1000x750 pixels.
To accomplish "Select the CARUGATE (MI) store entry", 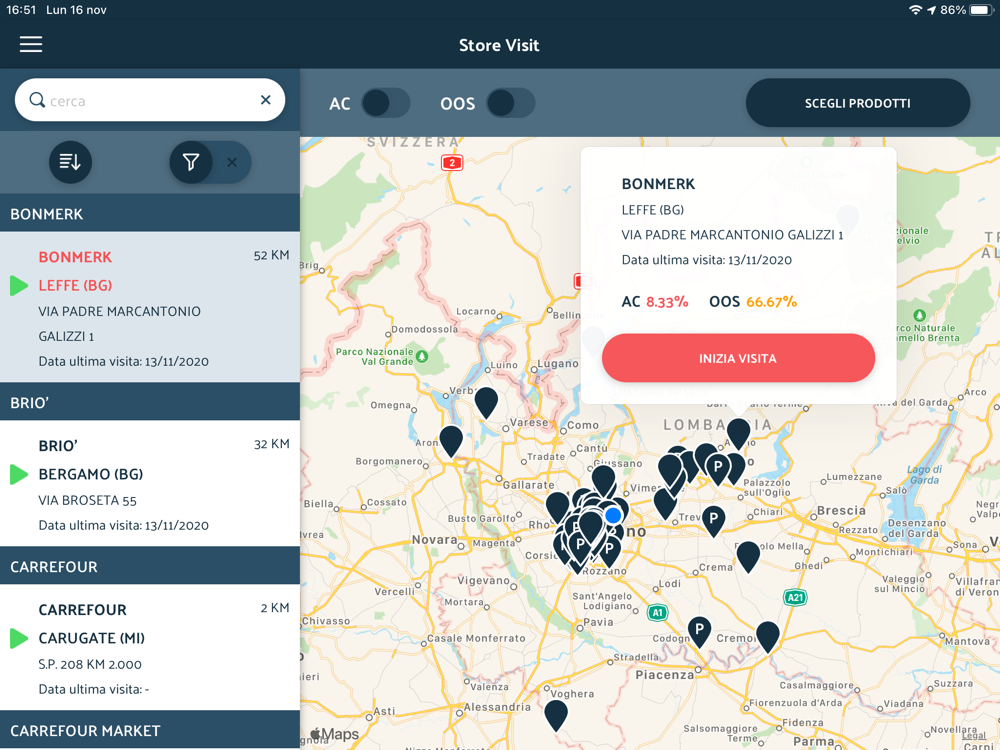I will [x=91, y=638].
